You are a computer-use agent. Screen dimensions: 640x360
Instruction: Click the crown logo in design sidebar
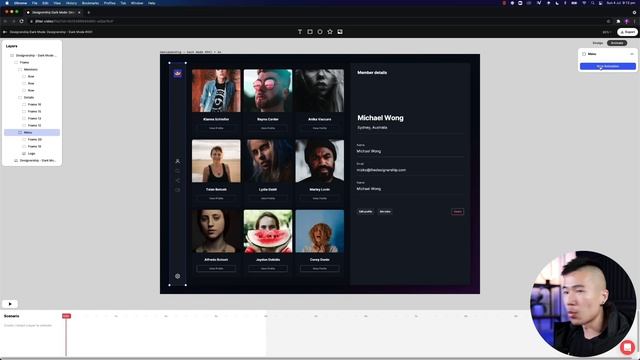178,73
